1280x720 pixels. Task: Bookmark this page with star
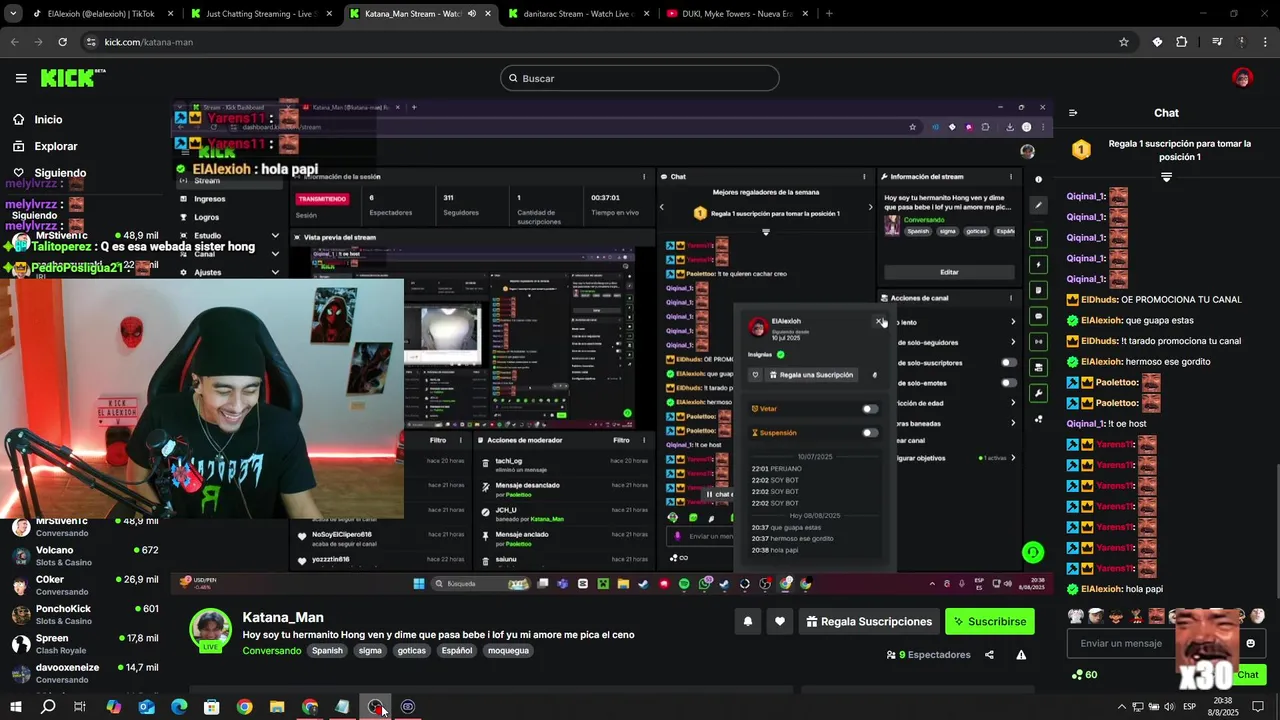coord(1124,42)
